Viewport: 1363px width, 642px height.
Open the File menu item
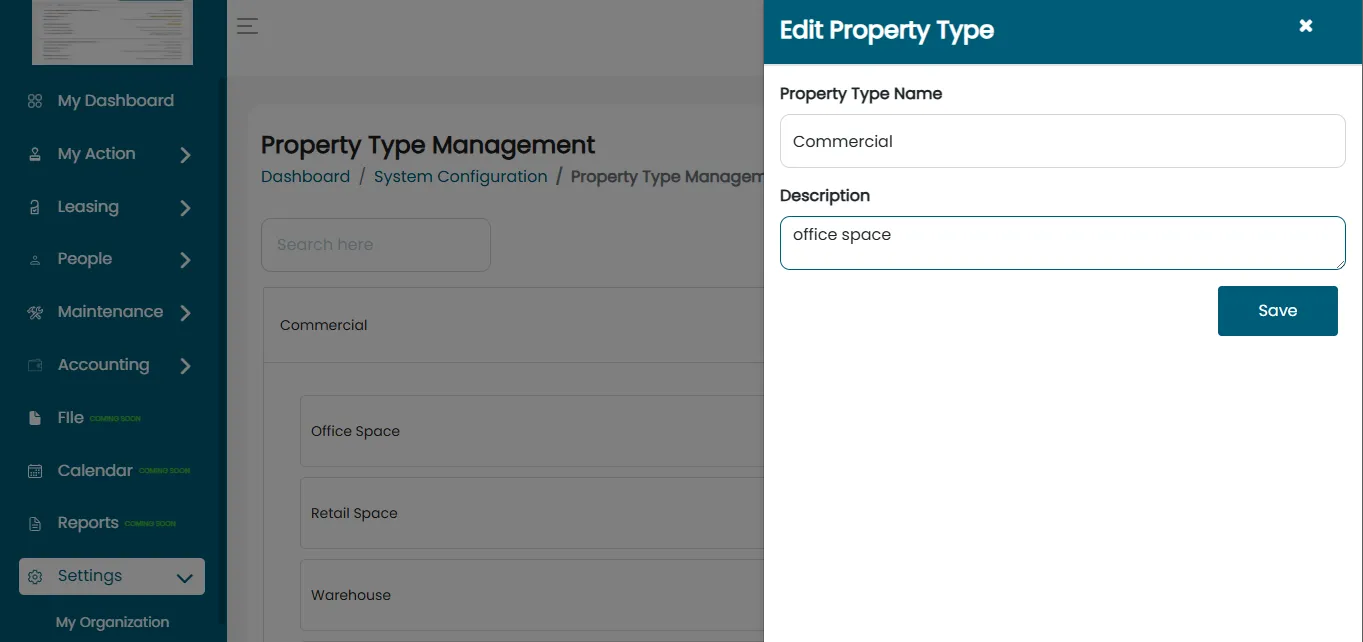coord(71,418)
